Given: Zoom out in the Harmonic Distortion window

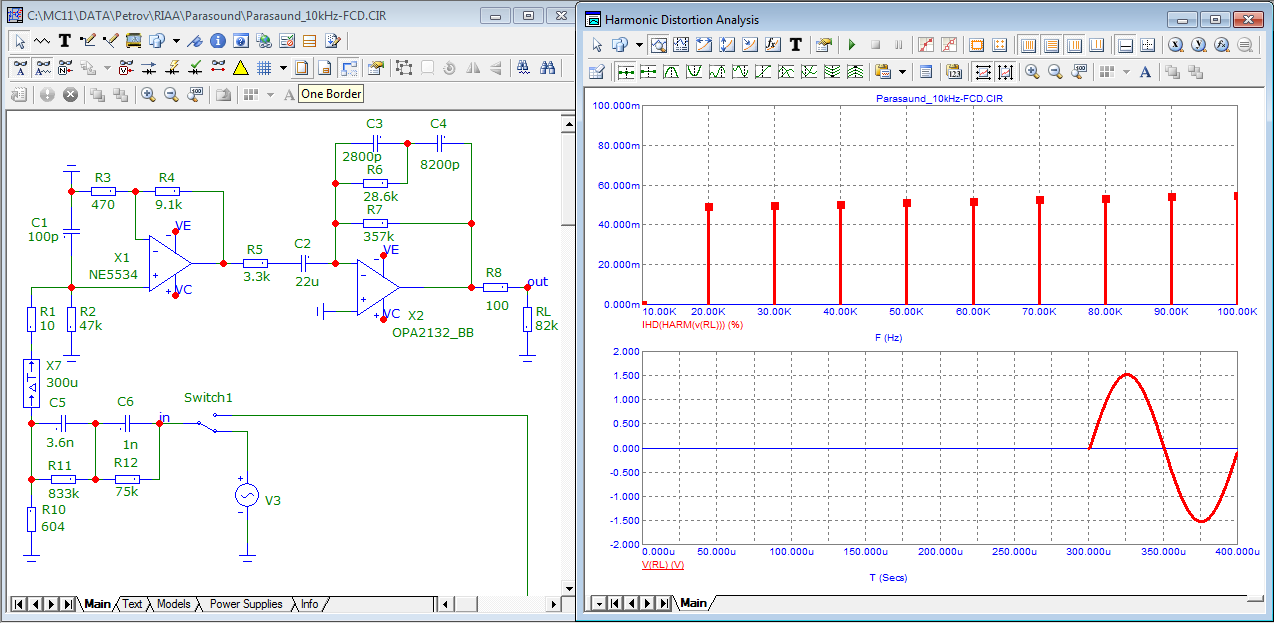Looking at the screenshot, I should pos(1055,72).
